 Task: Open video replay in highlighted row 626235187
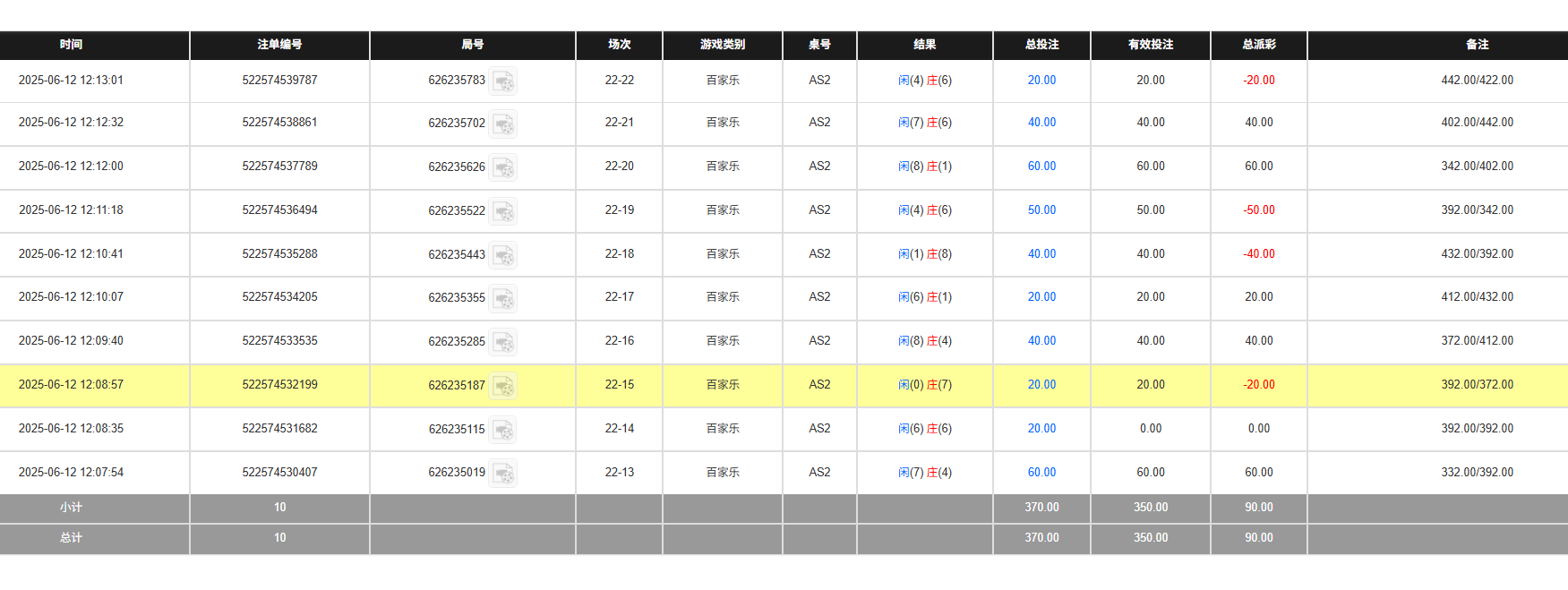pyautogui.click(x=503, y=386)
